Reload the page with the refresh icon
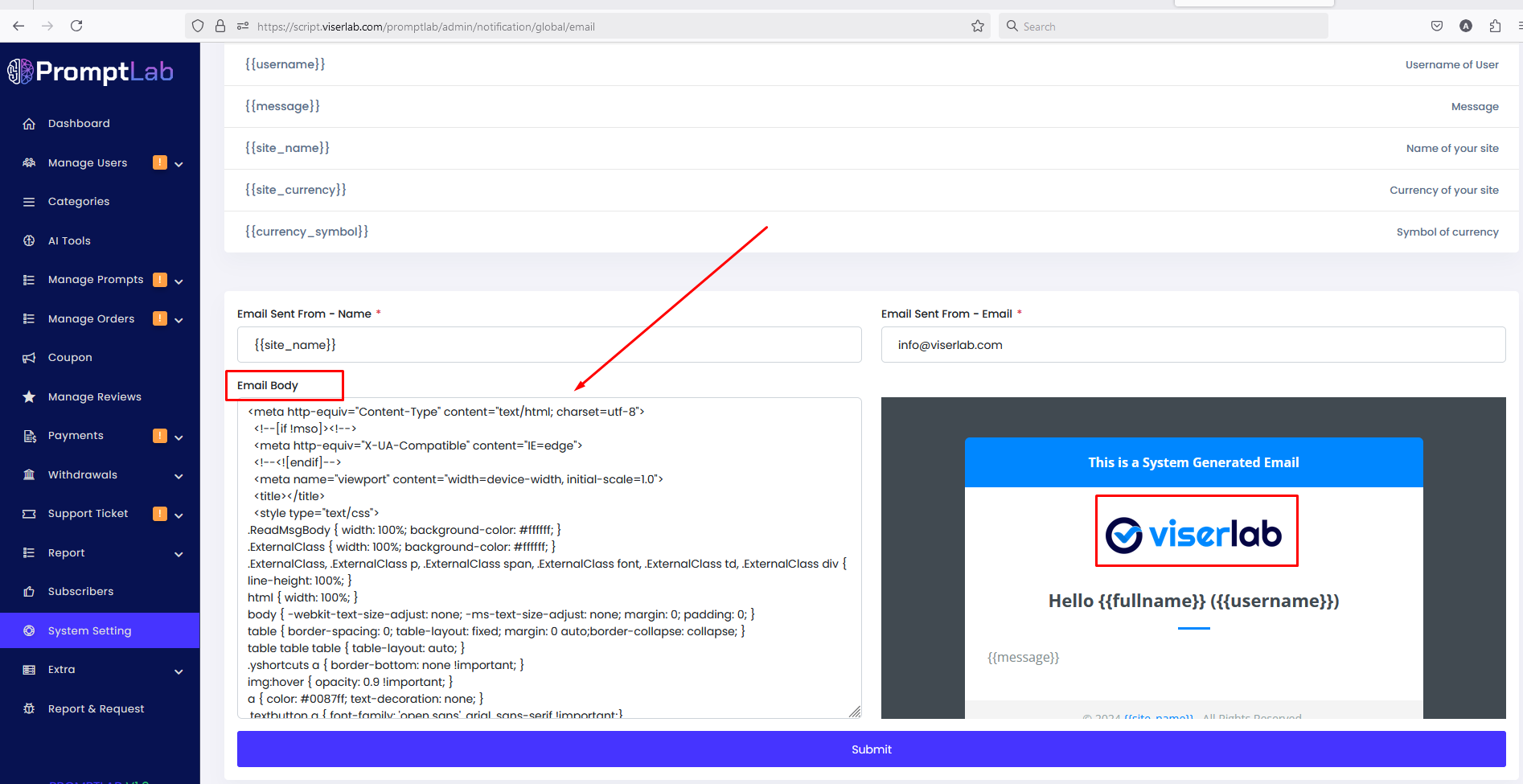This screenshot has height=784, width=1523. (x=76, y=27)
